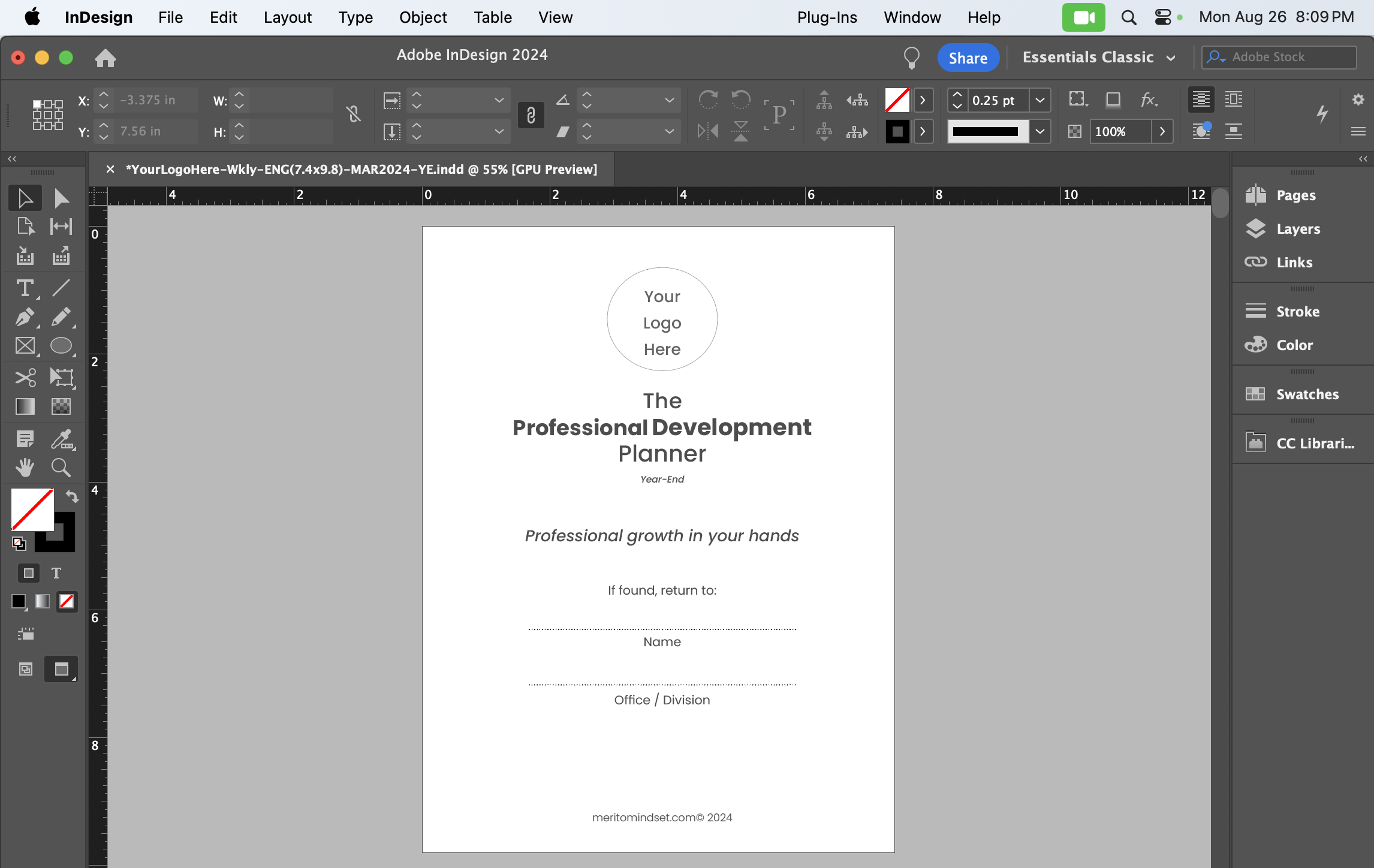
Task: Expand the Essentials Classic workspace menu
Action: click(1170, 58)
